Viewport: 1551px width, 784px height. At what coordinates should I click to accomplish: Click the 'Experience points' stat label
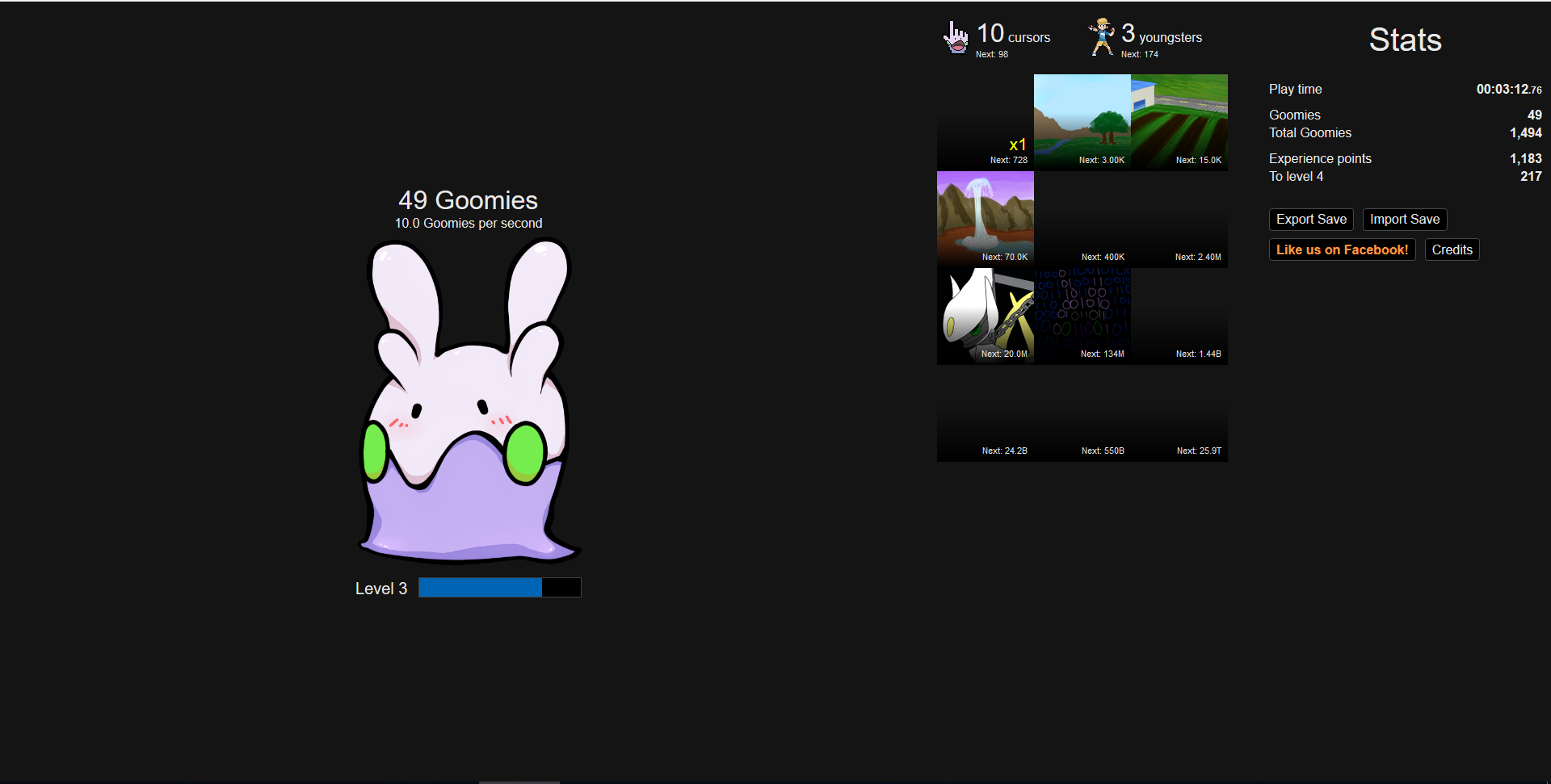click(x=1320, y=159)
